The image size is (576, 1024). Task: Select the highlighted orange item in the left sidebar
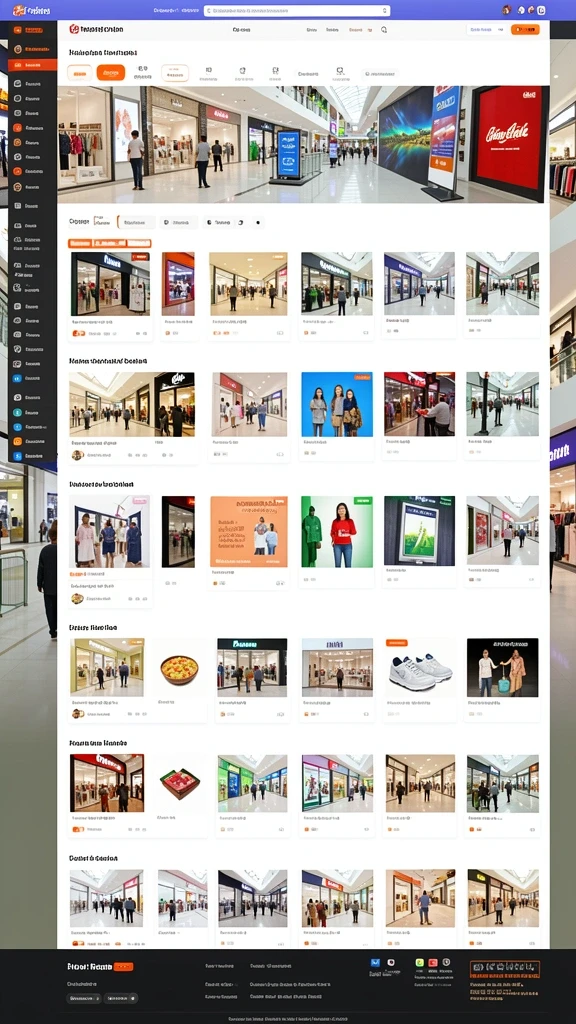(x=33, y=65)
